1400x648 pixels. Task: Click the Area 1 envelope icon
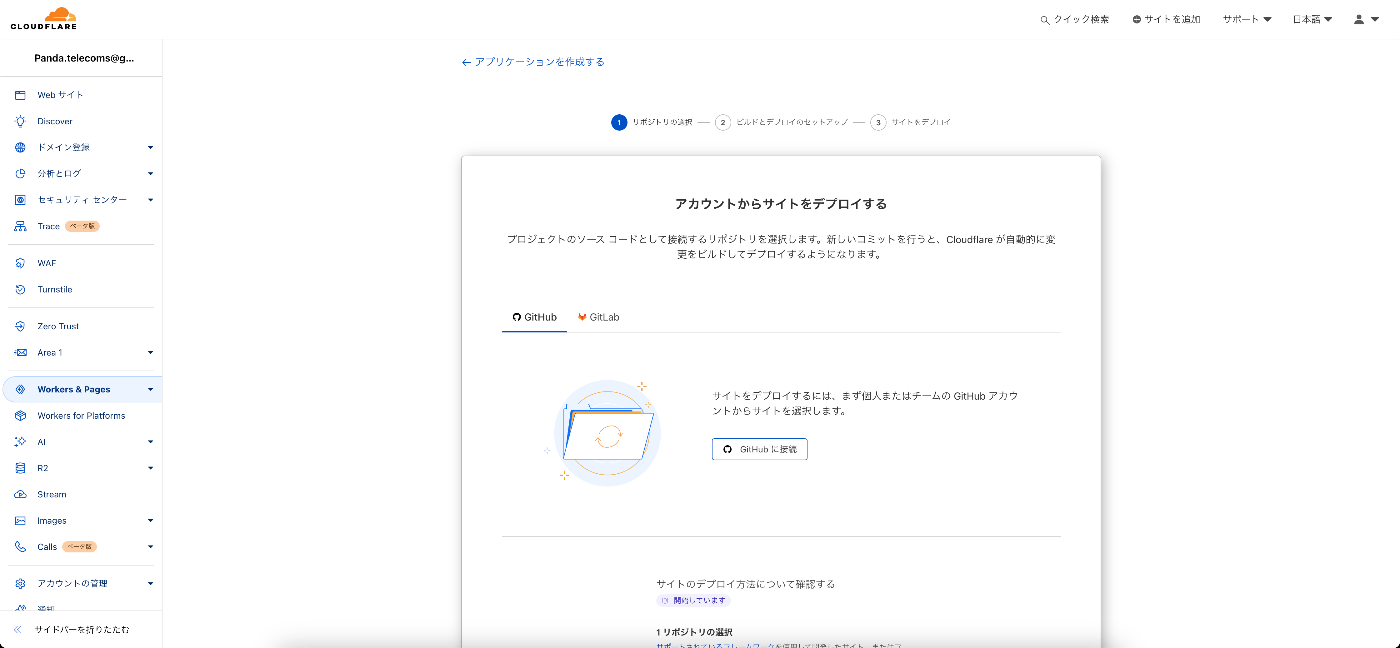[x=20, y=352]
